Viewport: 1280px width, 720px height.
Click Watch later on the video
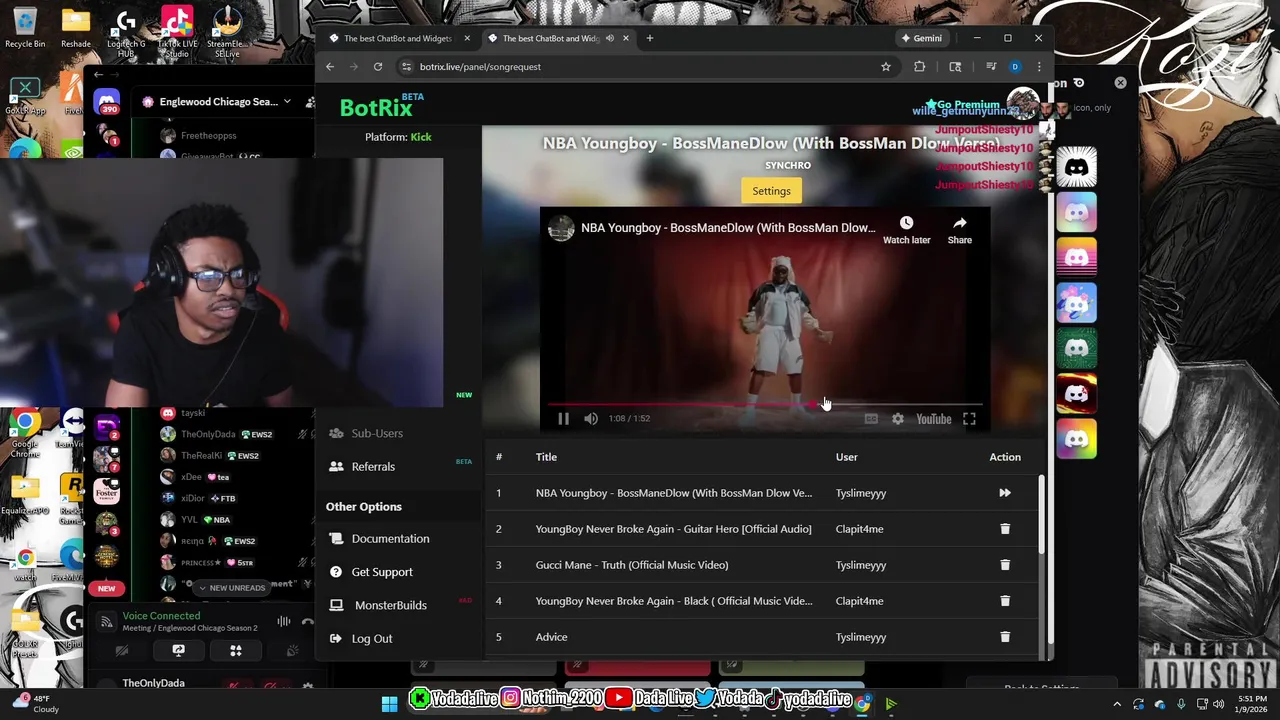click(x=906, y=230)
